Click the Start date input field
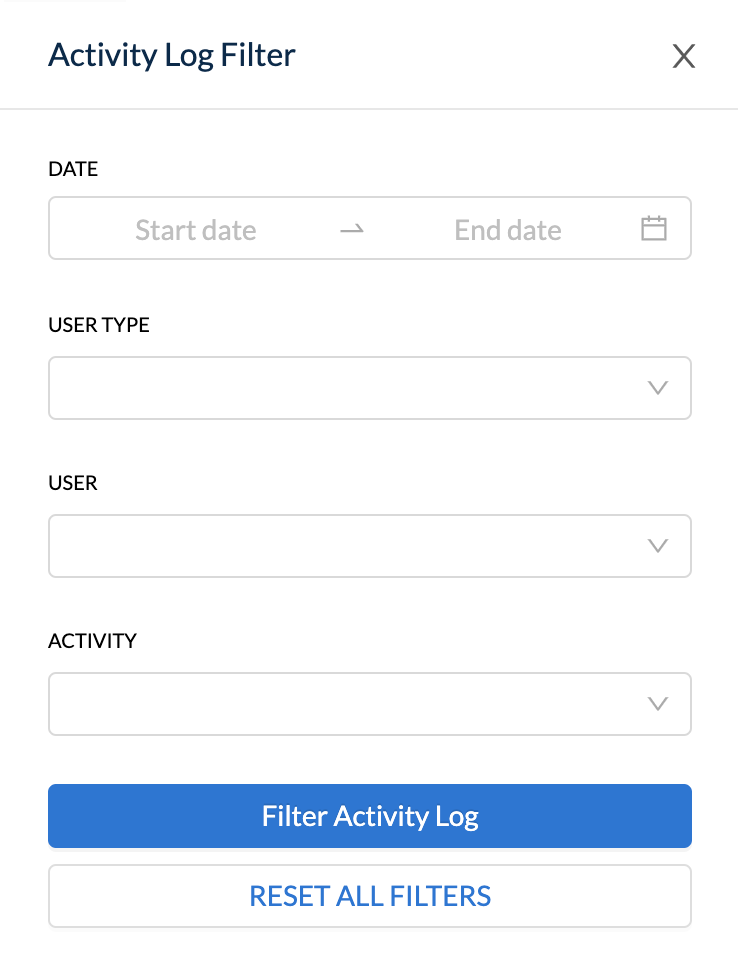 click(x=195, y=228)
